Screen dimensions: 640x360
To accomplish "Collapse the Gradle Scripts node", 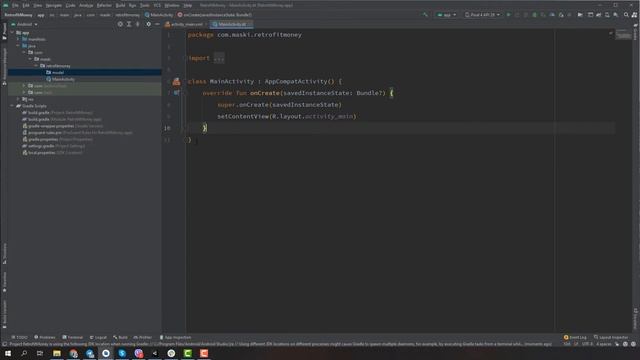I will point(12,106).
